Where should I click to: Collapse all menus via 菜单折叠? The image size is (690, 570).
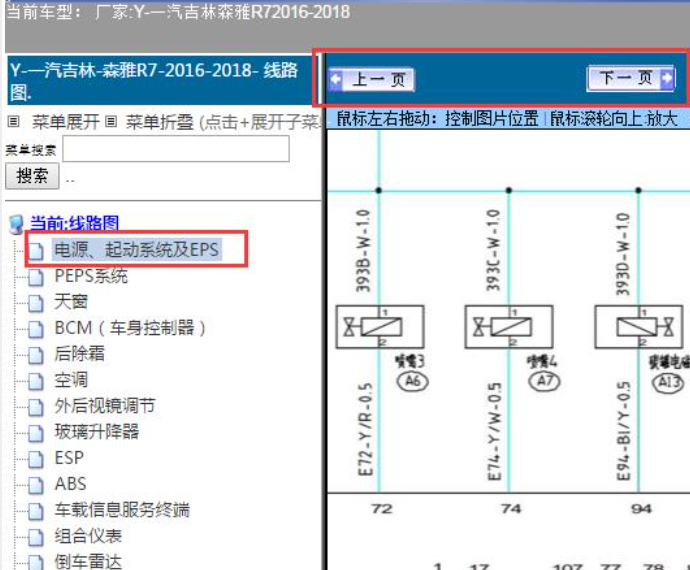159,122
